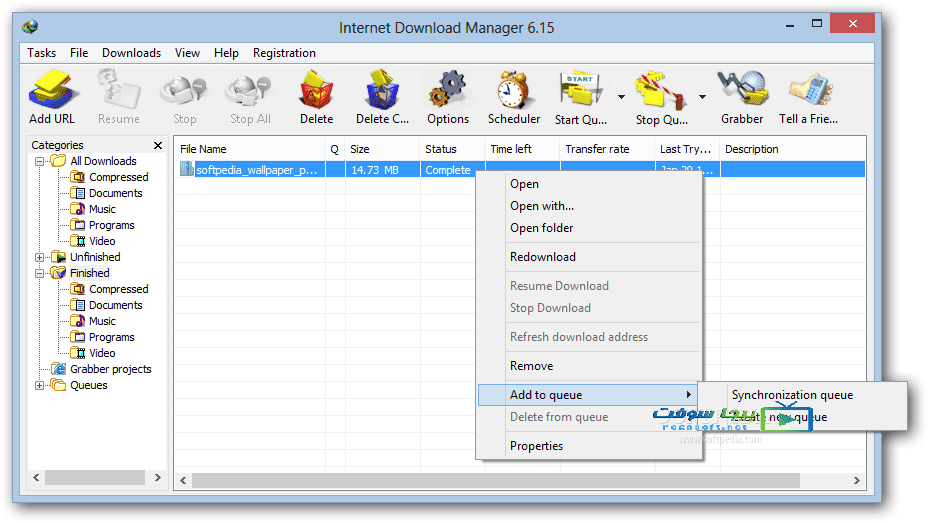Click the IDM application icon in title bar
928x523 pixels.
tap(30, 27)
